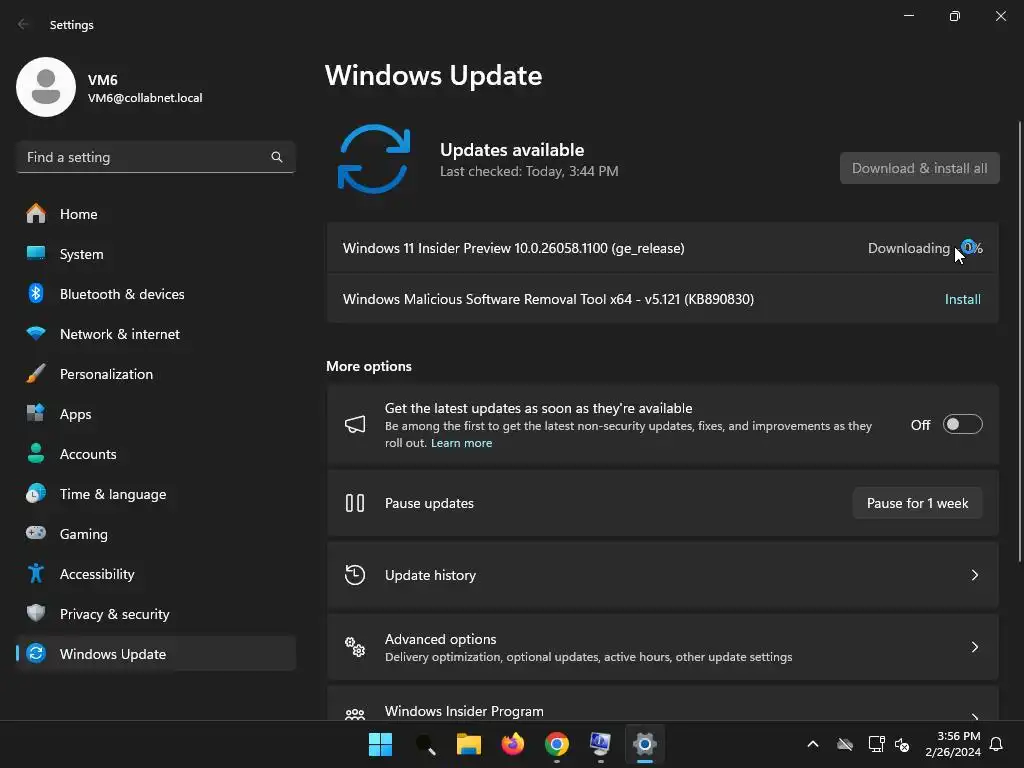This screenshot has height=768, width=1024.
Task: Click the Downloading progress indicator
Action: [x=925, y=248]
